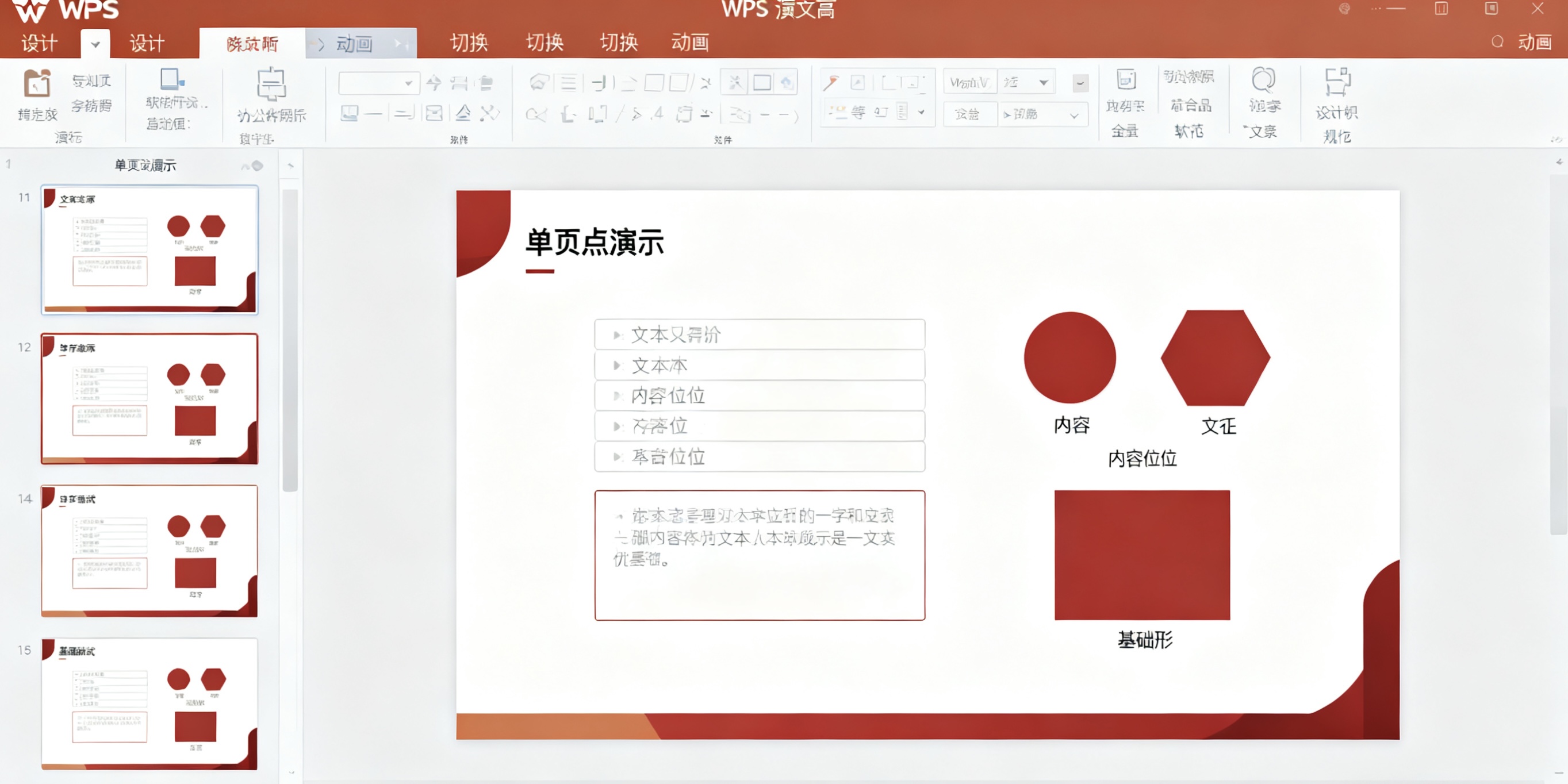Switch to the 动画 ribbon tab
The width and height of the screenshot is (1568, 784).
(x=691, y=42)
